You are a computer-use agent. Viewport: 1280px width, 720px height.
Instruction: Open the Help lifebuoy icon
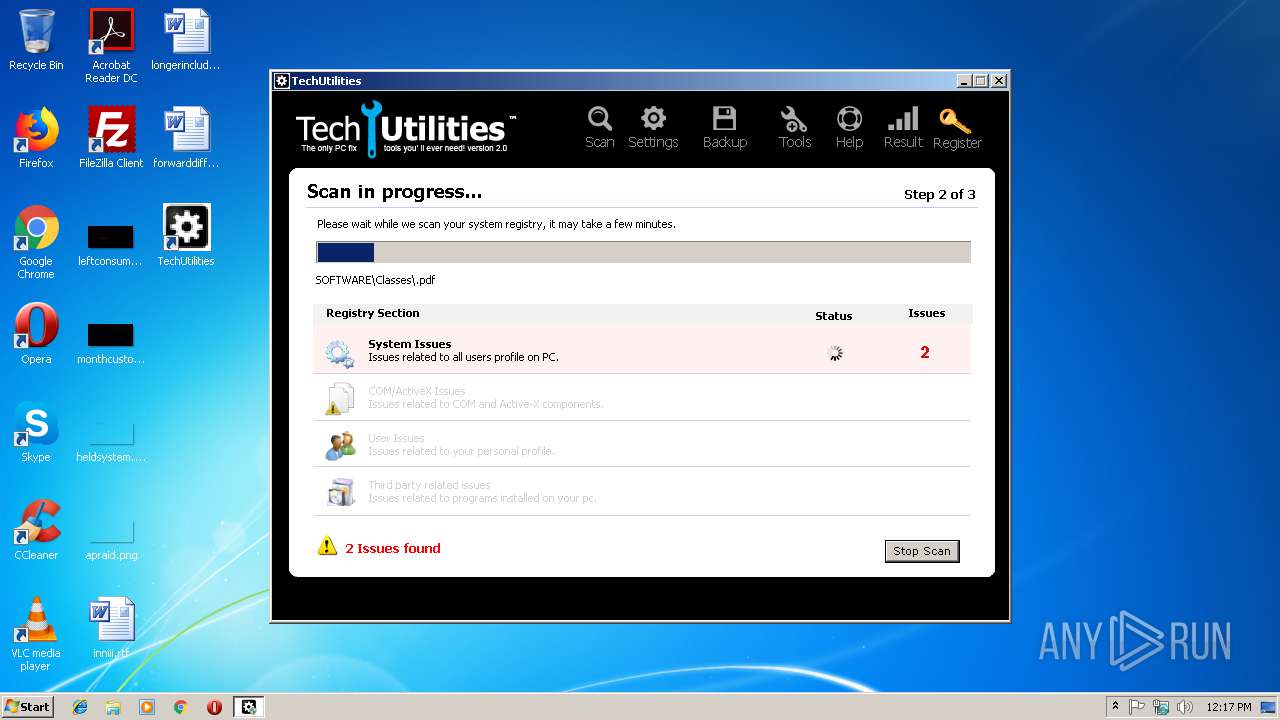849,127
